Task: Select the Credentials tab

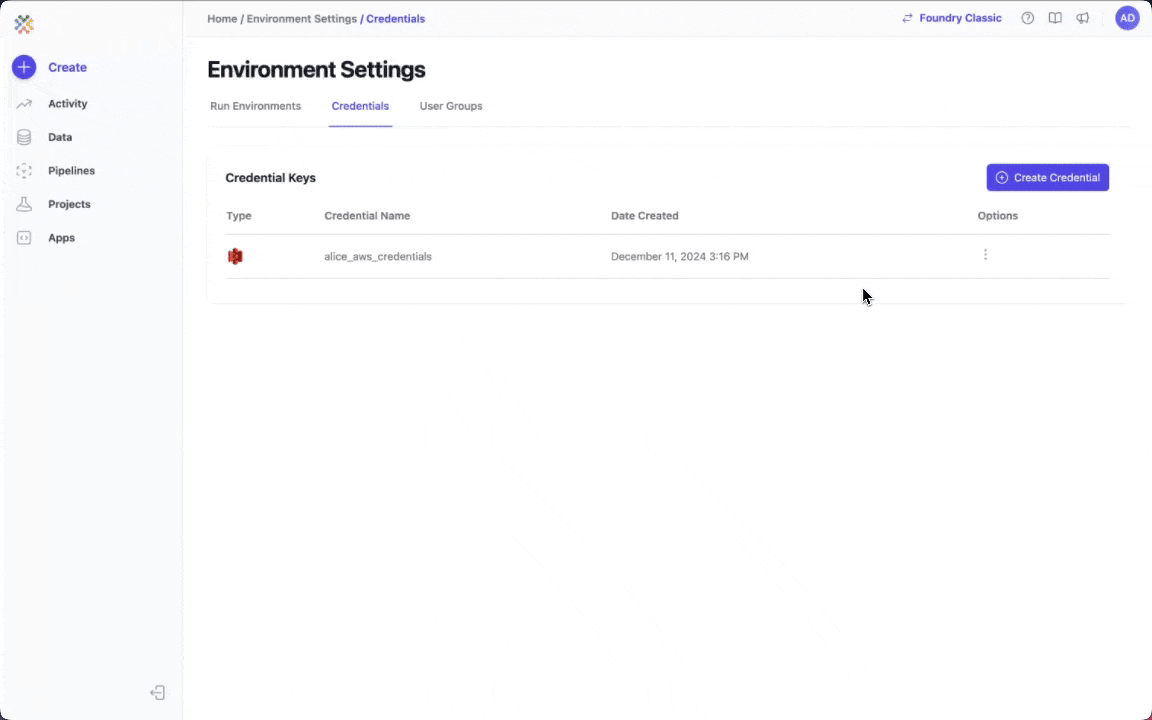Action: (360, 106)
